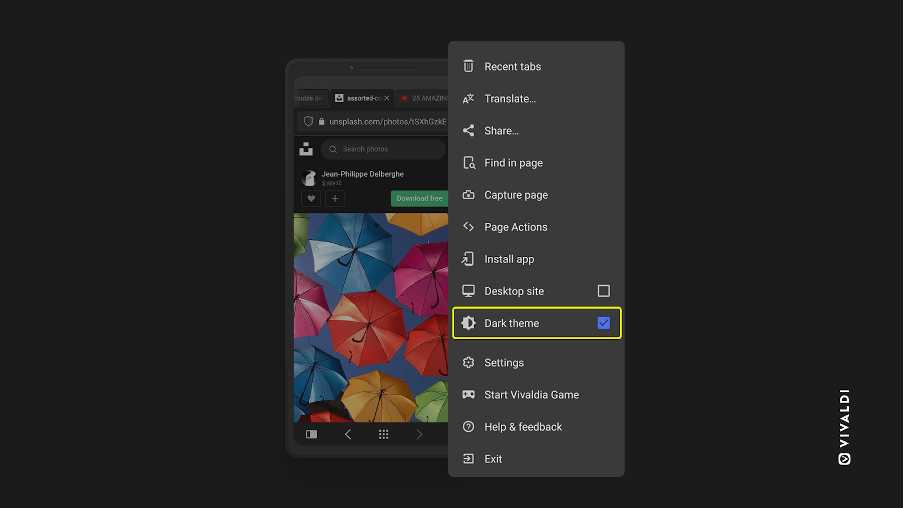Viewport: 904px width, 508px height.
Task: Tap the Speed Dial grid icon
Action: tap(383, 435)
